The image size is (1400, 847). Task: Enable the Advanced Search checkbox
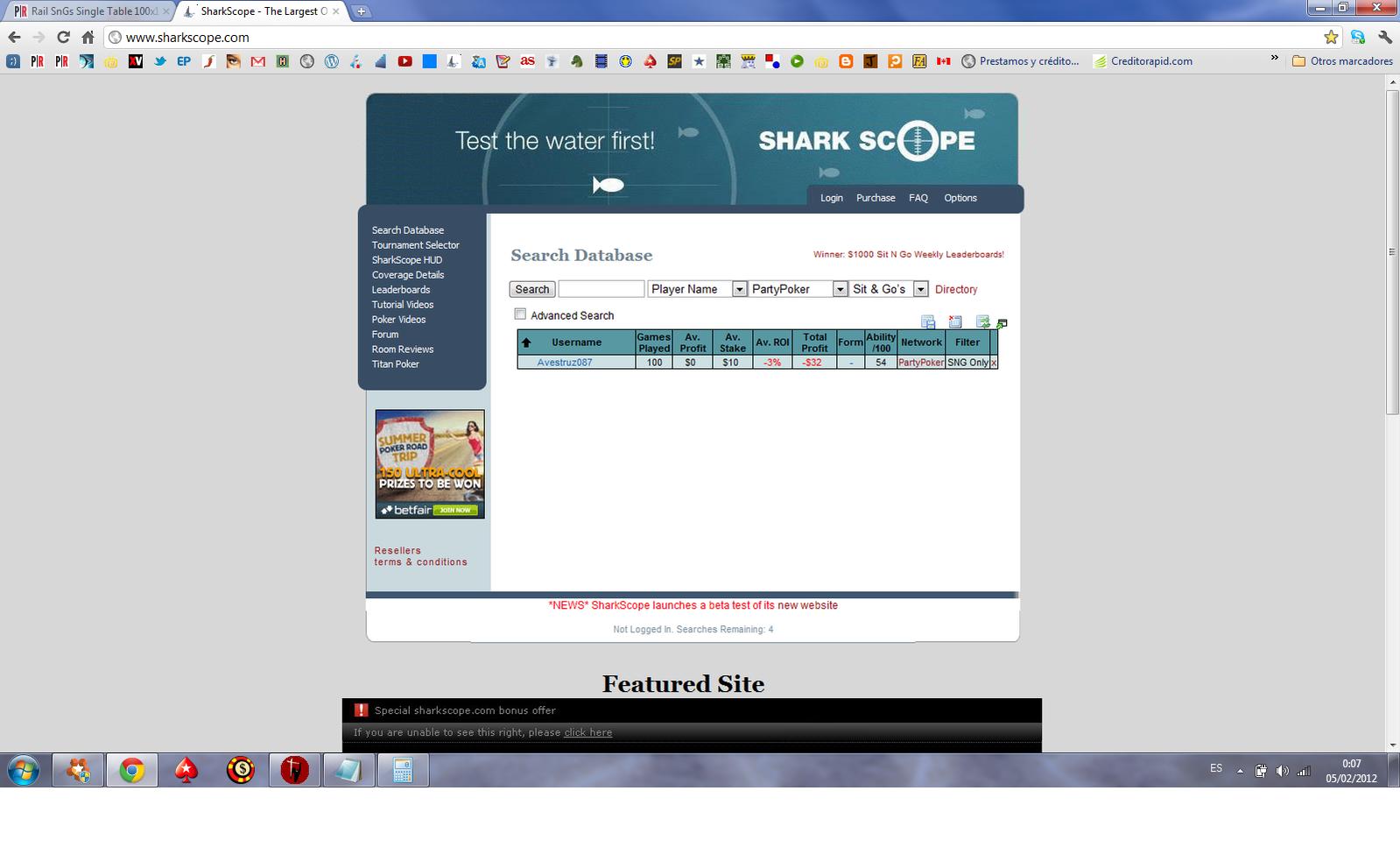[520, 314]
